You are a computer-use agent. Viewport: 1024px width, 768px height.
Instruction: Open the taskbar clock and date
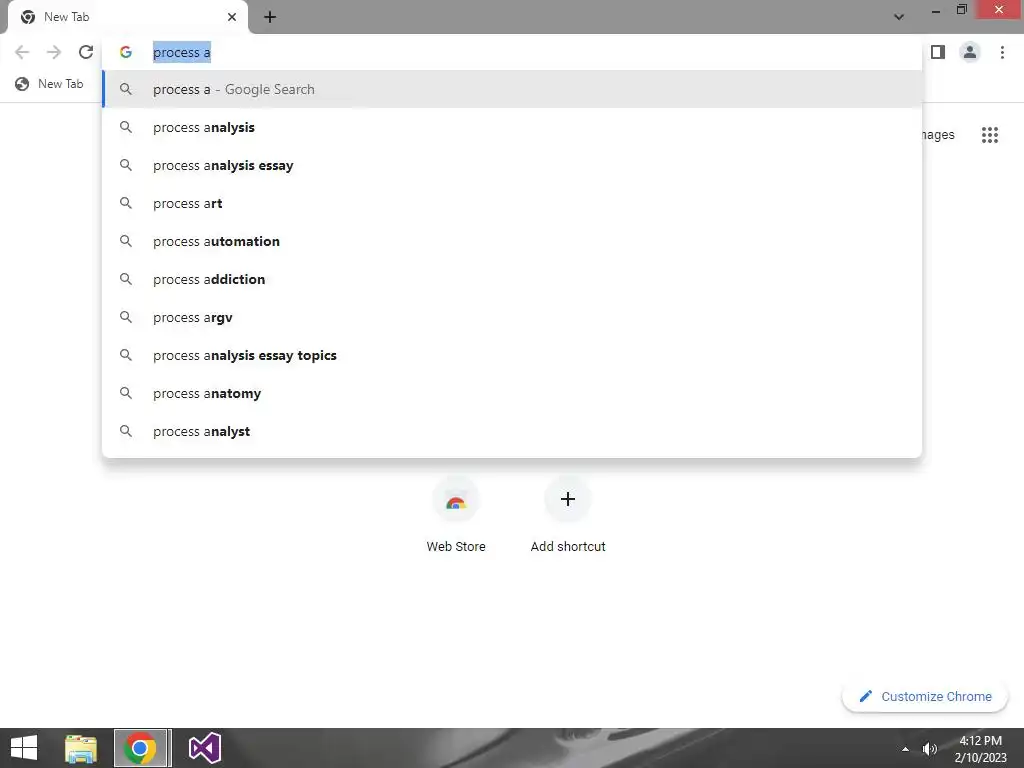tap(980, 748)
